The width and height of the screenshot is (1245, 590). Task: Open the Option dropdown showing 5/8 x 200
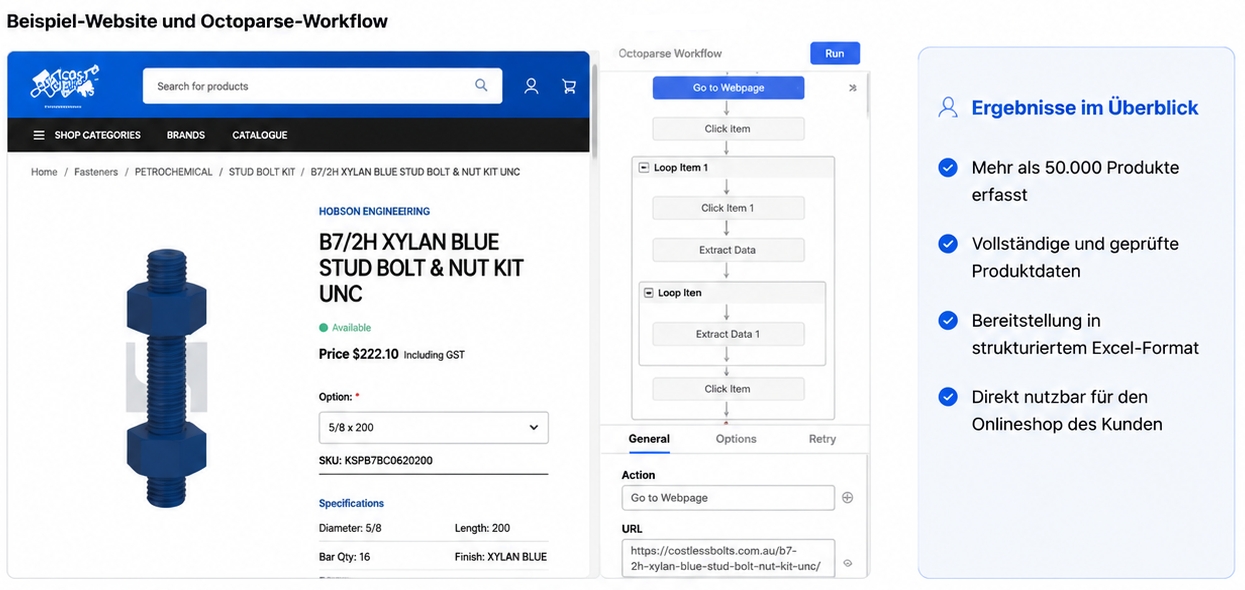(x=433, y=427)
